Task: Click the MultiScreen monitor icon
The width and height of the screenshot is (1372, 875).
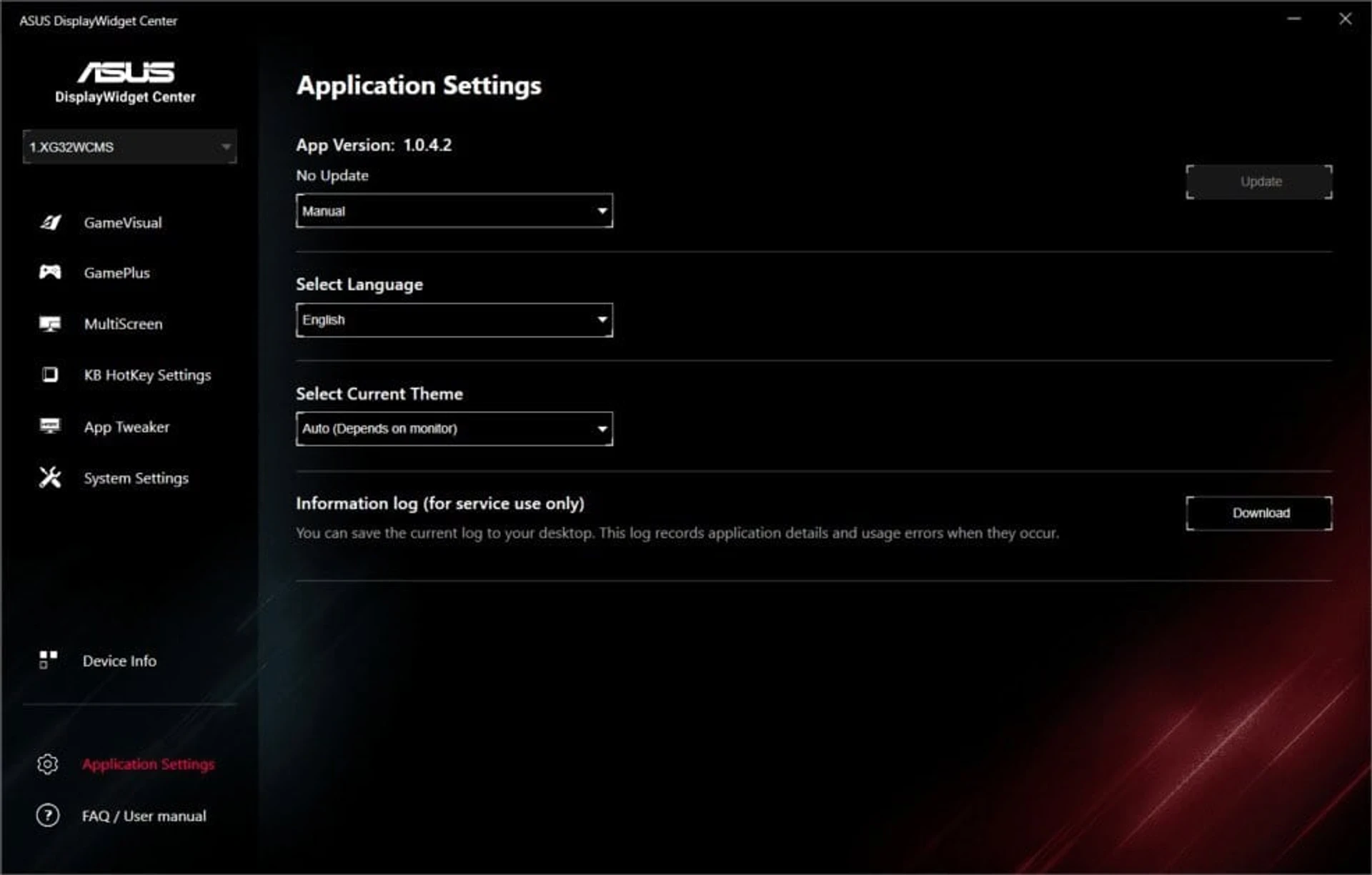Action: tap(50, 324)
